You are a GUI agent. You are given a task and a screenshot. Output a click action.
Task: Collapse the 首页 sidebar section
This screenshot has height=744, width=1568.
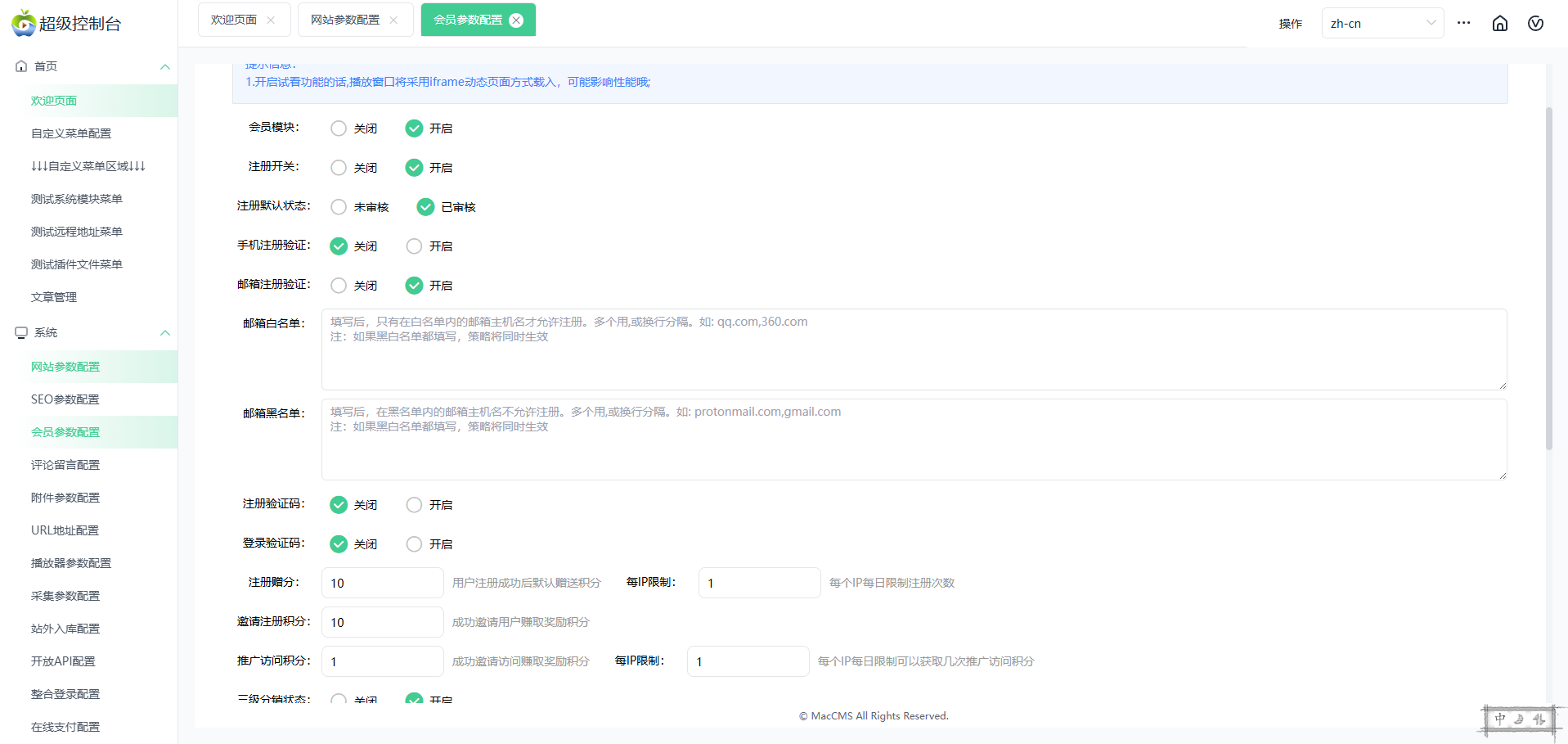click(x=165, y=66)
